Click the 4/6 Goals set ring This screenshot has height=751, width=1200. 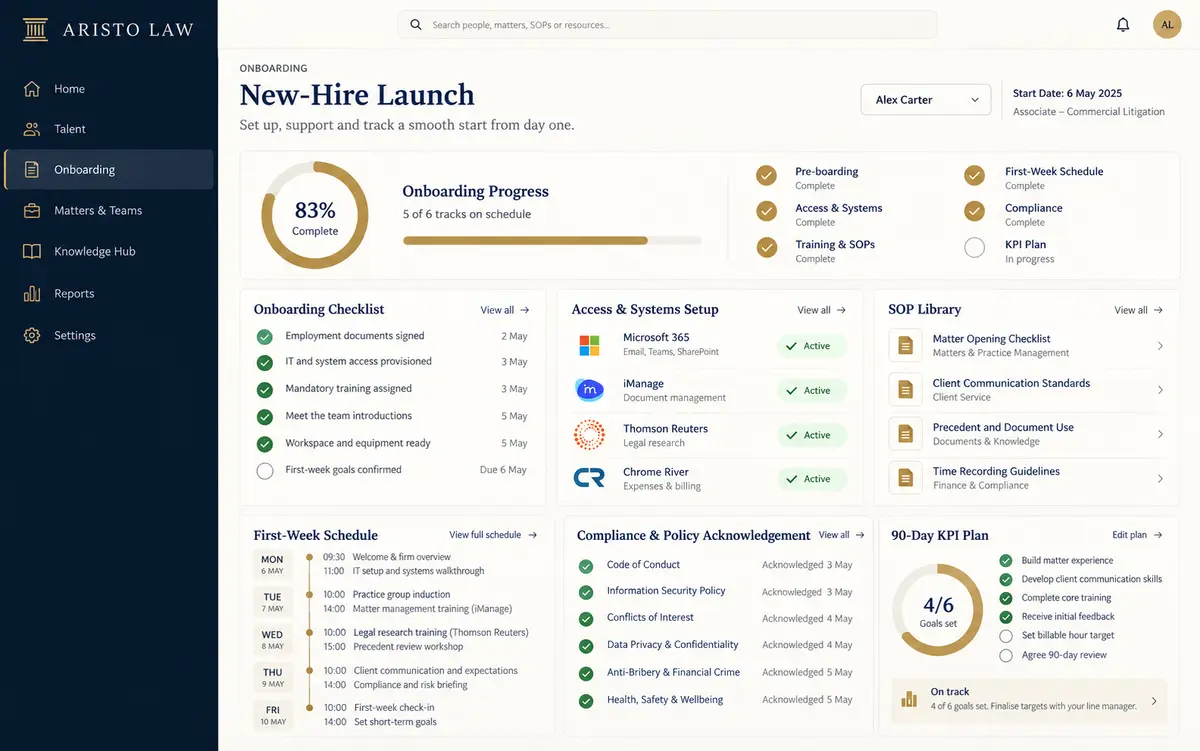pos(938,611)
